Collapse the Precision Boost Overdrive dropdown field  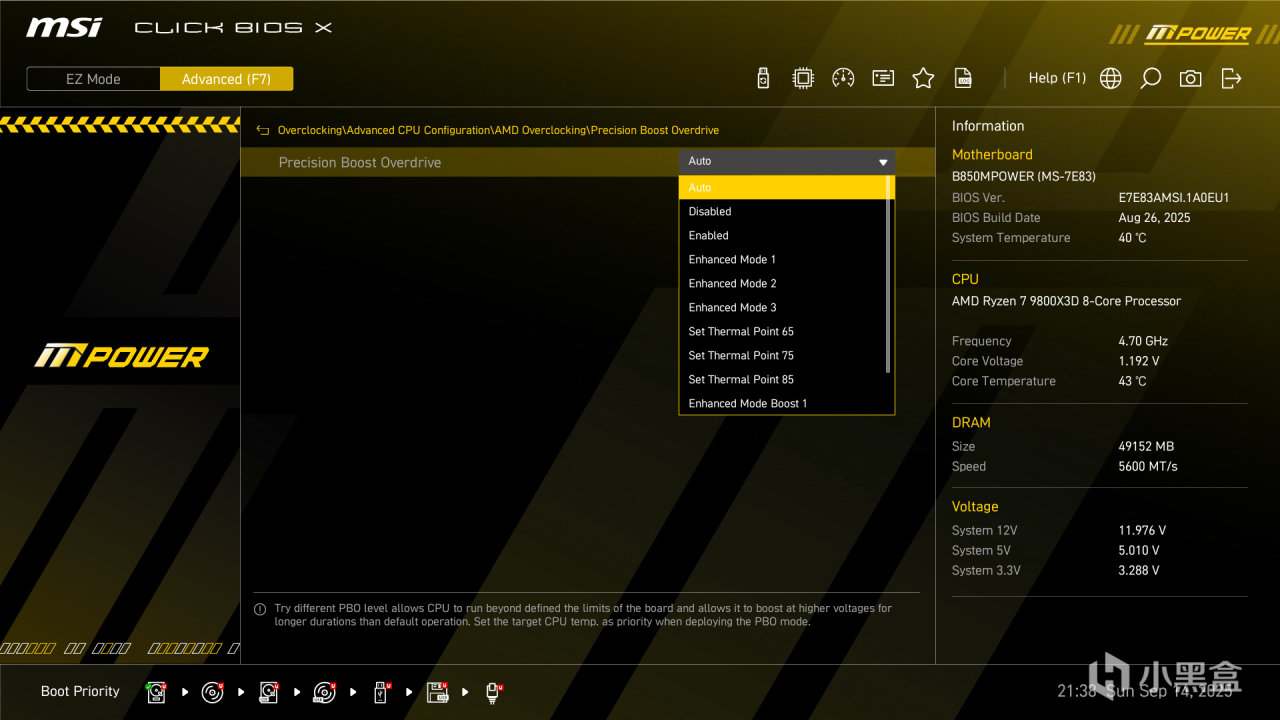[x=787, y=162]
